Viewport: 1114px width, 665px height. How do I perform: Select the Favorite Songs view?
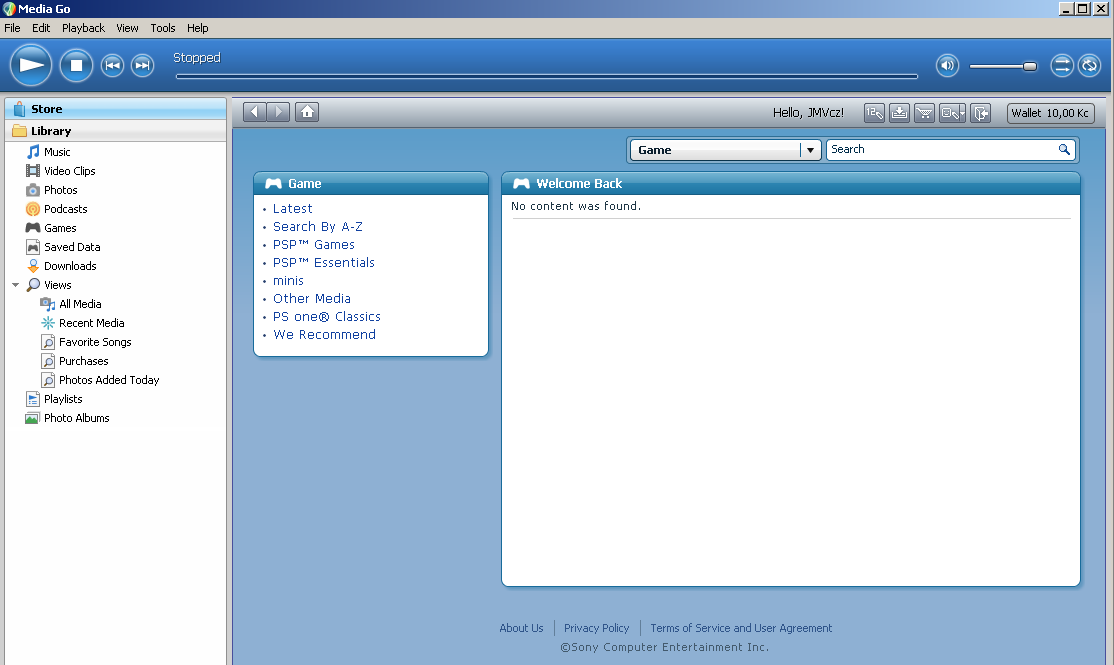(x=94, y=342)
